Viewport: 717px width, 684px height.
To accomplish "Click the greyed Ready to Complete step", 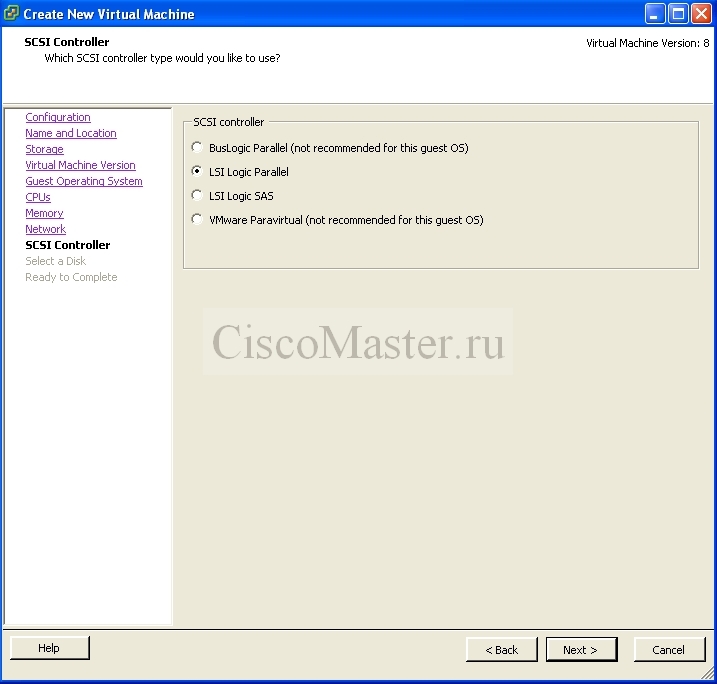I will click(71, 277).
